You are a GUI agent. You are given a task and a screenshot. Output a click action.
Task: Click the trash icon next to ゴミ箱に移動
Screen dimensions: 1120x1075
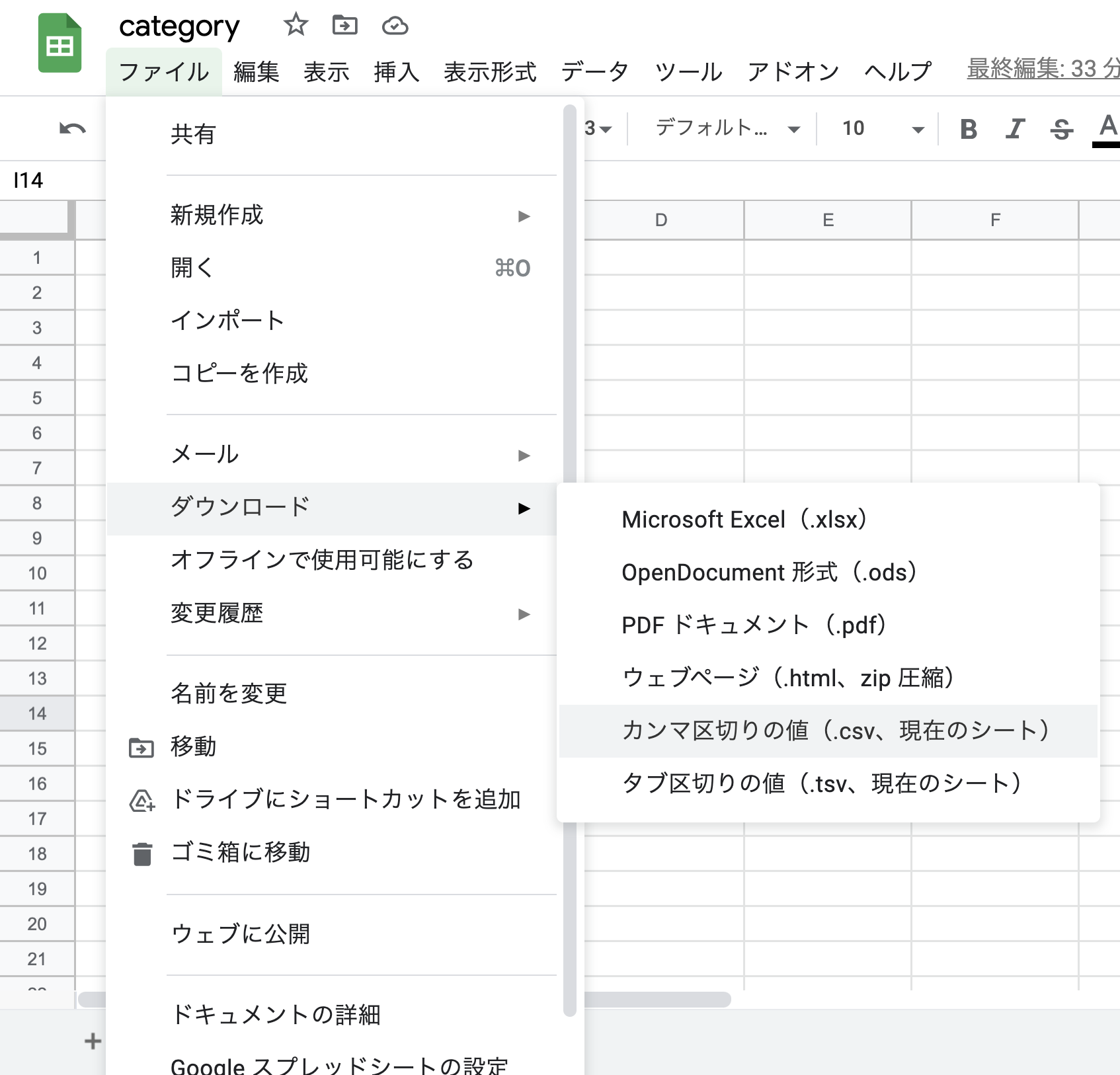coord(141,854)
